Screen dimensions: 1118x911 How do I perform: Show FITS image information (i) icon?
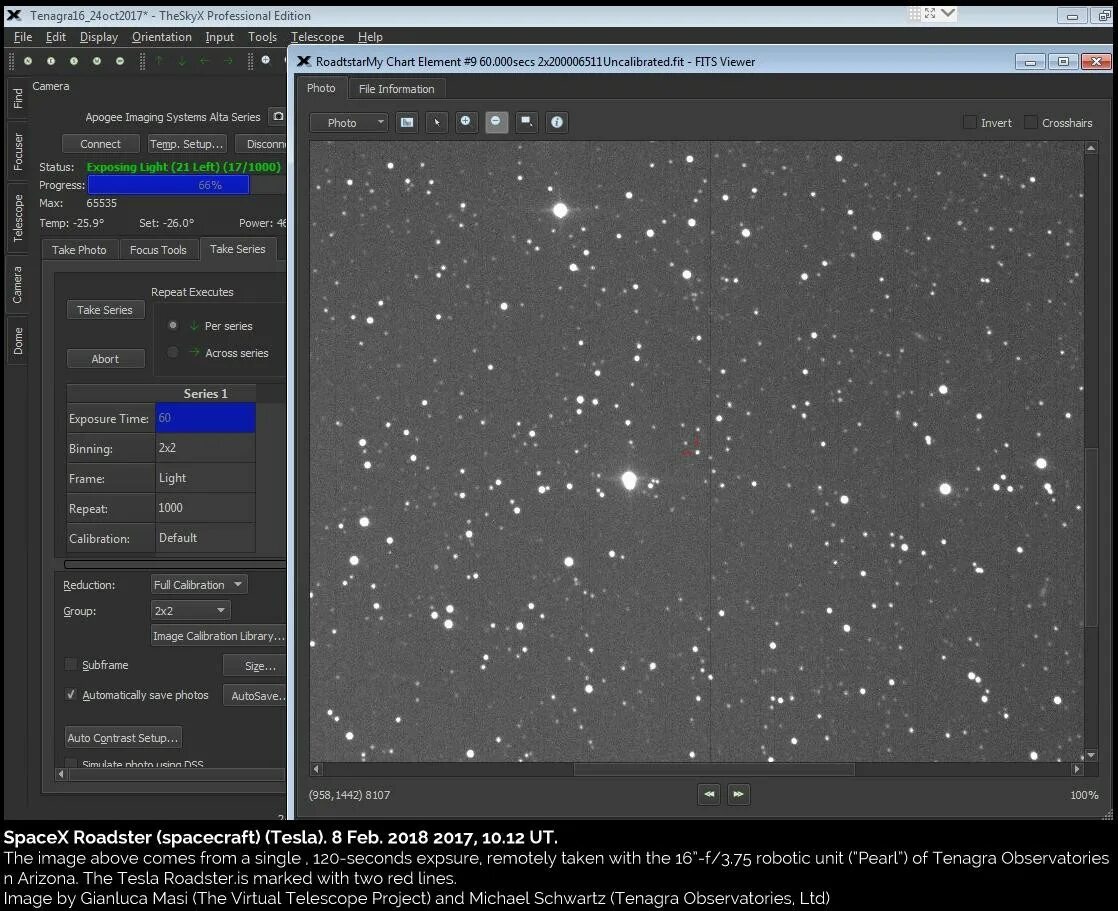coord(557,123)
